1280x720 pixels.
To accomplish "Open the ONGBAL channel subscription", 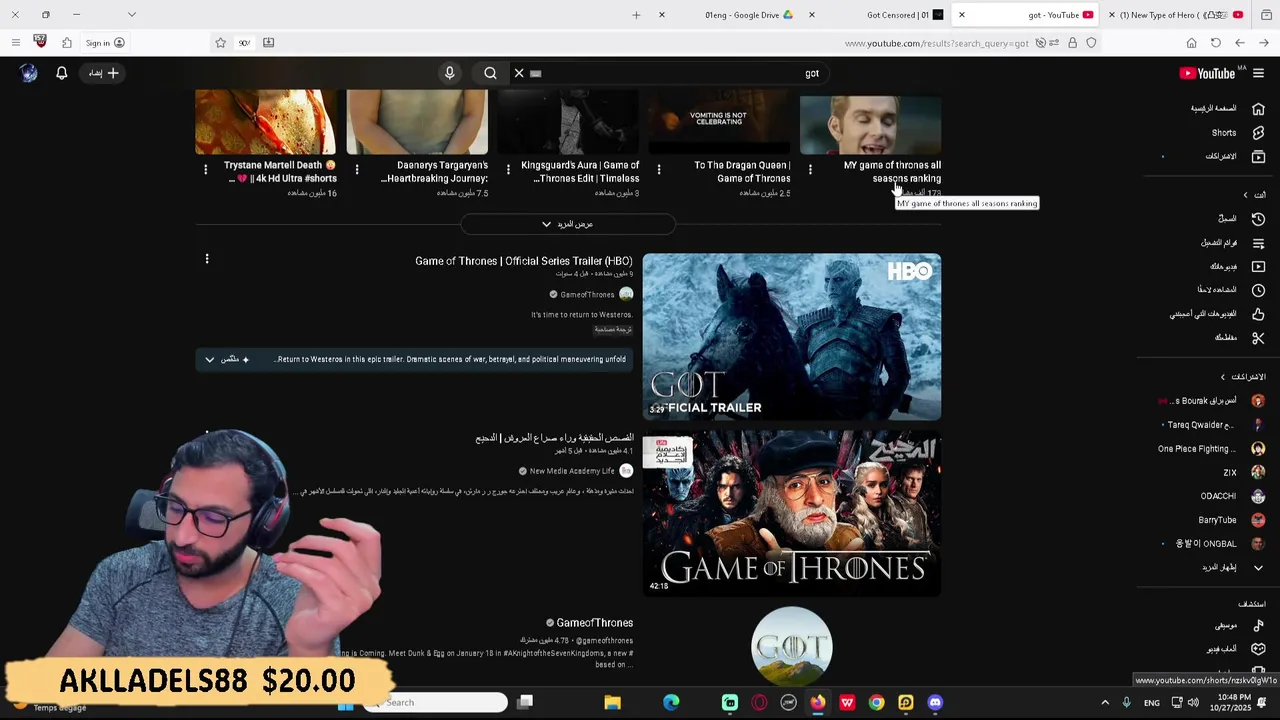I will (1220, 544).
